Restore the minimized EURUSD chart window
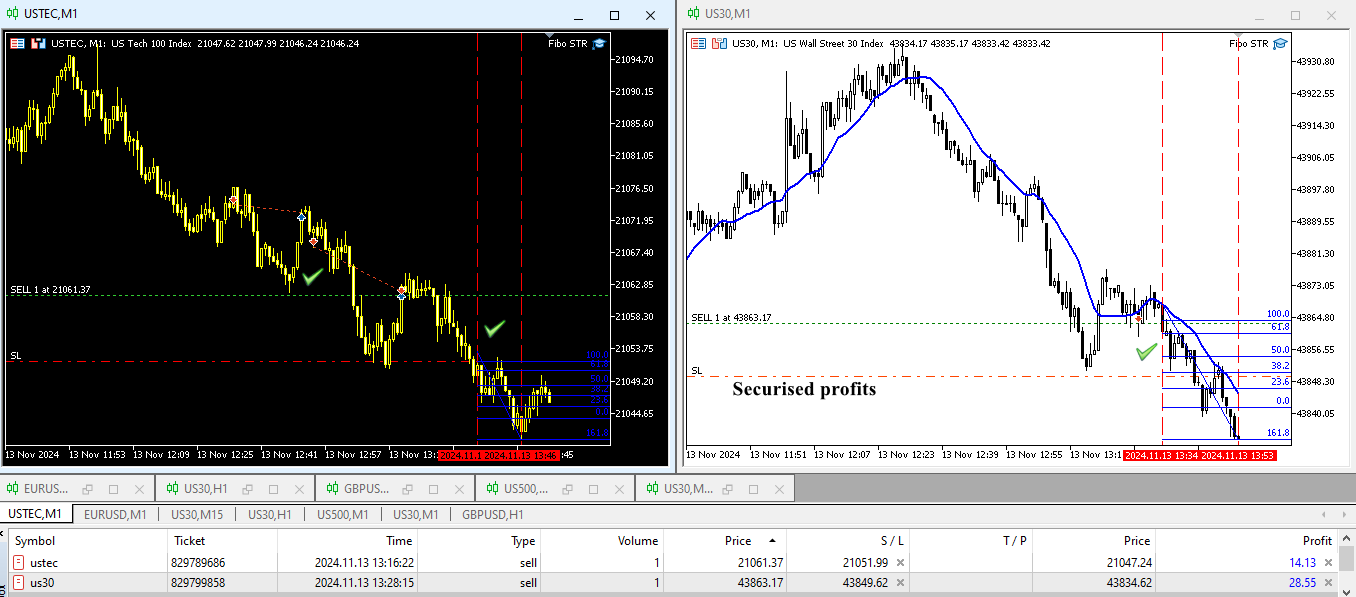 [x=88, y=489]
